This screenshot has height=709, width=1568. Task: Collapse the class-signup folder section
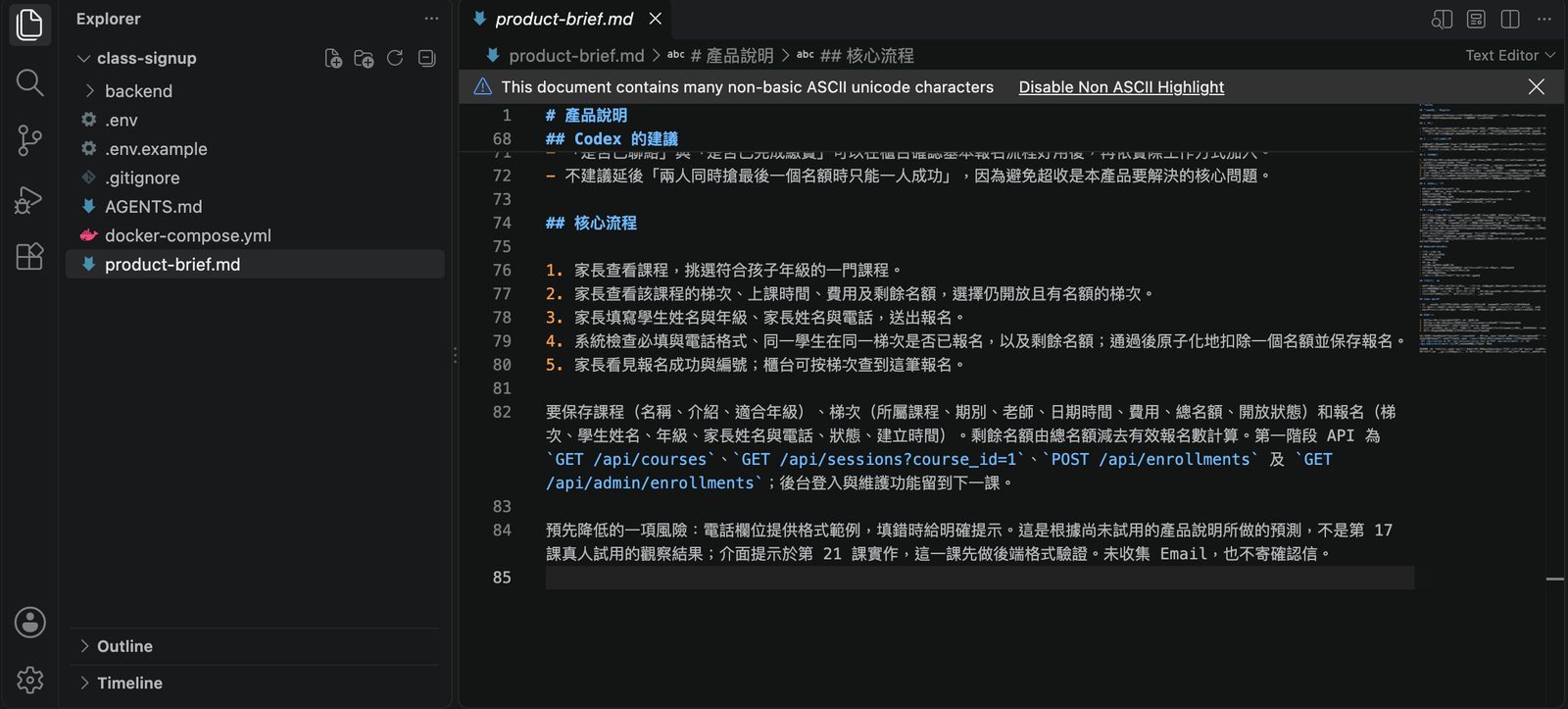[137, 58]
